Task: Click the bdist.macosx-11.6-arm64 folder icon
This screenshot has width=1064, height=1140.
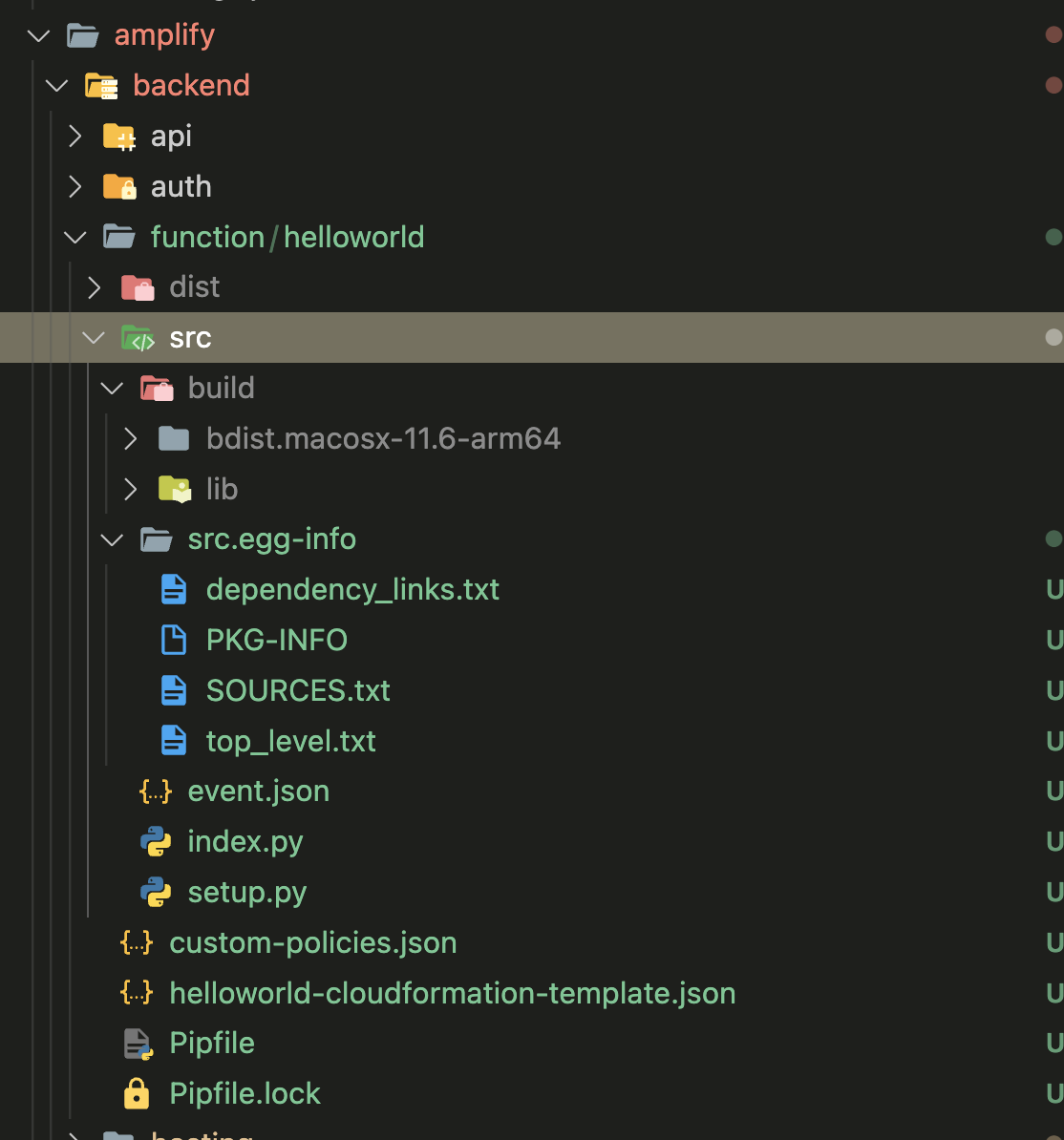Action: (174, 438)
